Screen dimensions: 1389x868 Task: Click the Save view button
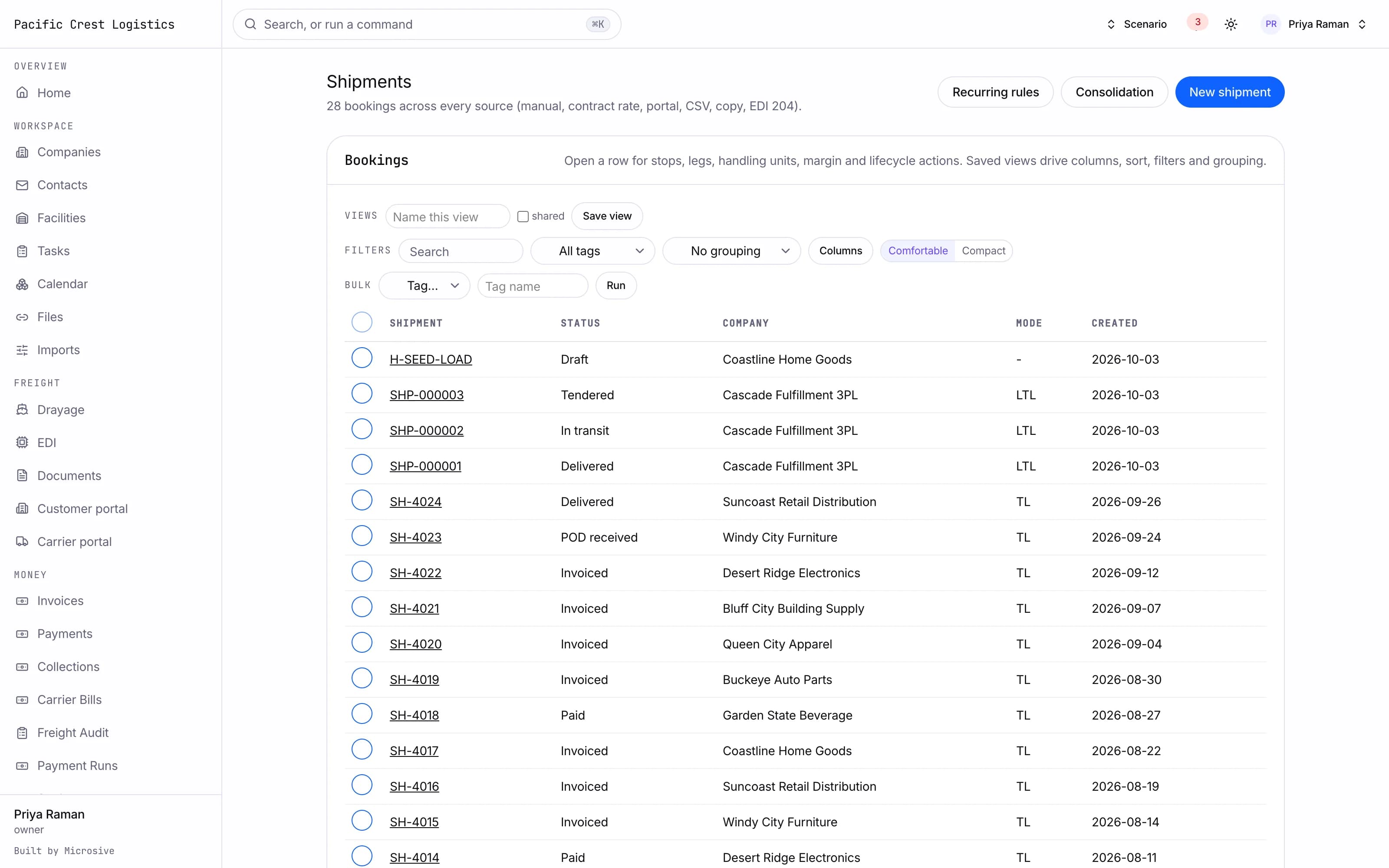tap(607, 216)
